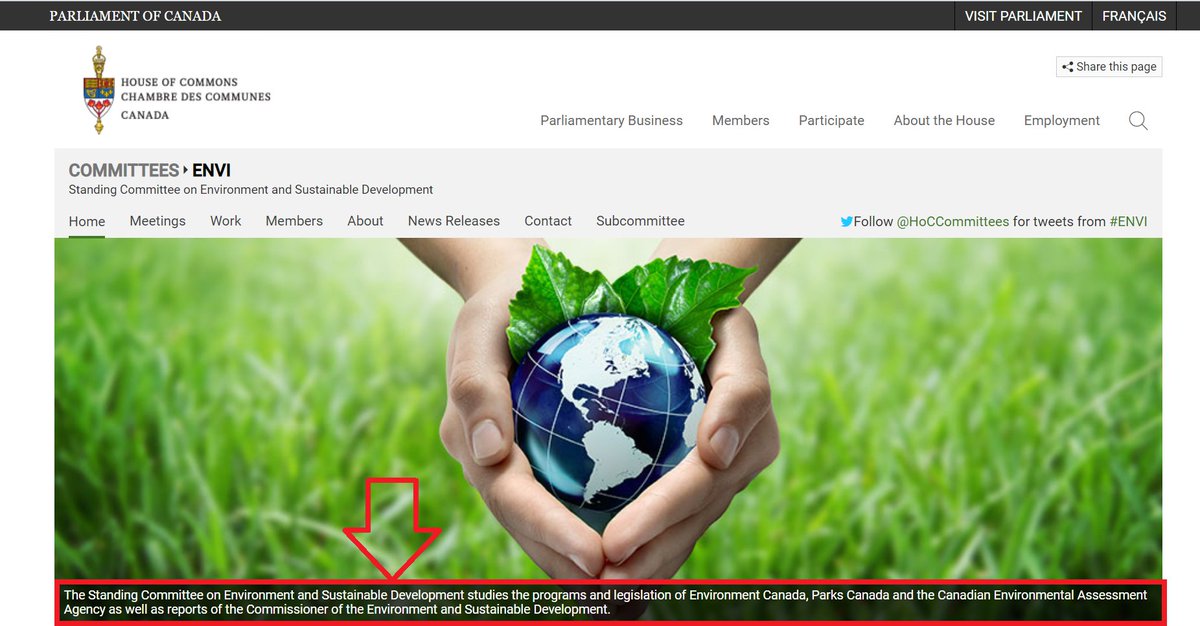
Task: Open the Members main navigation menu
Action: (740, 121)
